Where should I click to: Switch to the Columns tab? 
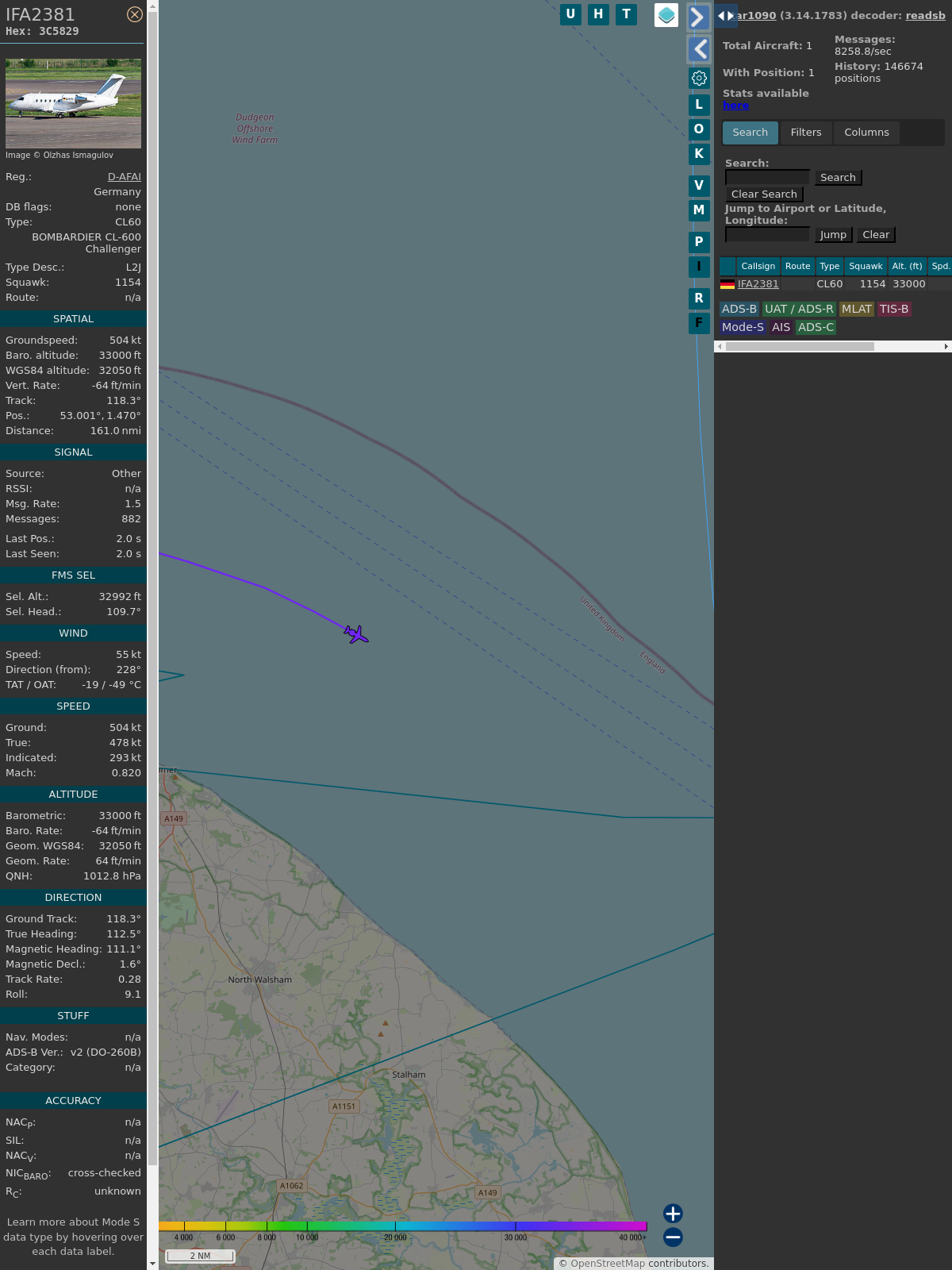[x=866, y=133]
